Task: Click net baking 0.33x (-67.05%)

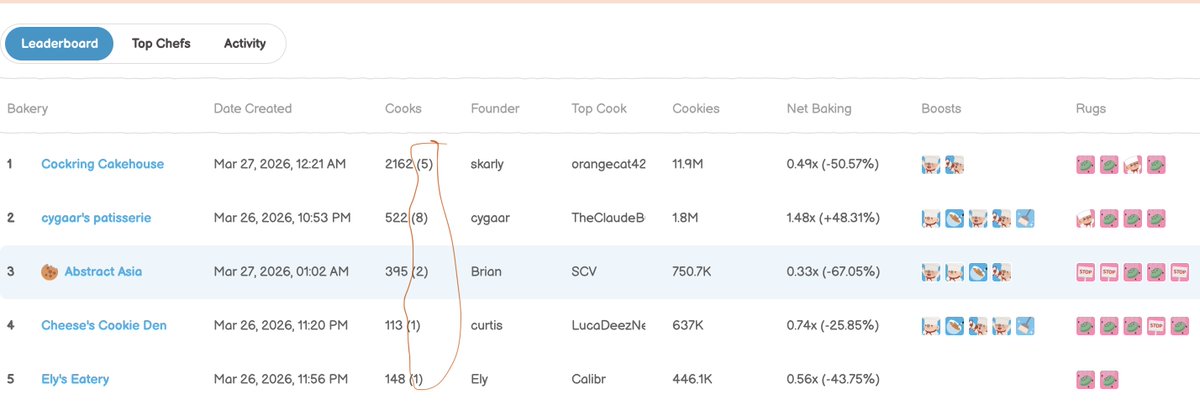Action: [832, 271]
